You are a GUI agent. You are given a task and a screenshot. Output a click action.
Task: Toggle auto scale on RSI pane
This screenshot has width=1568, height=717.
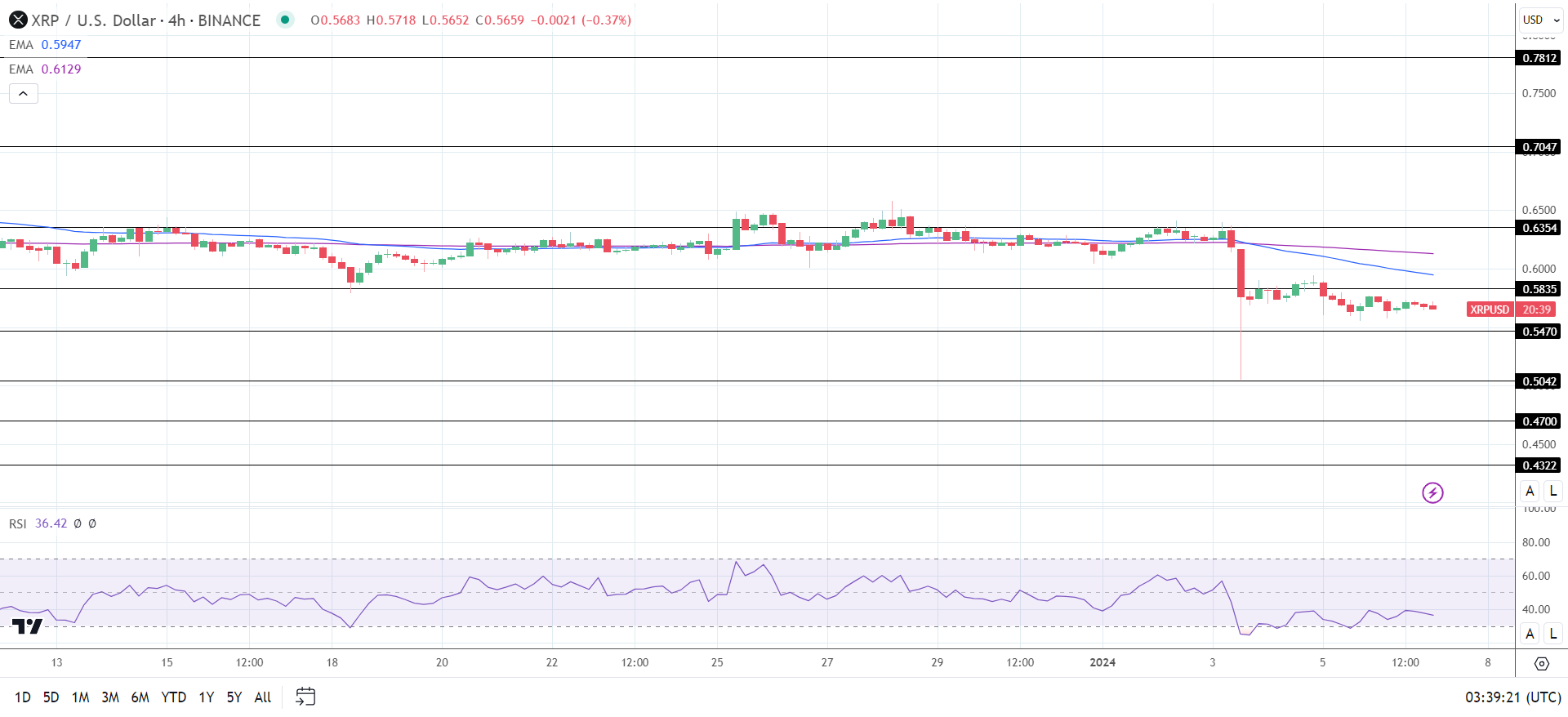[x=1530, y=633]
